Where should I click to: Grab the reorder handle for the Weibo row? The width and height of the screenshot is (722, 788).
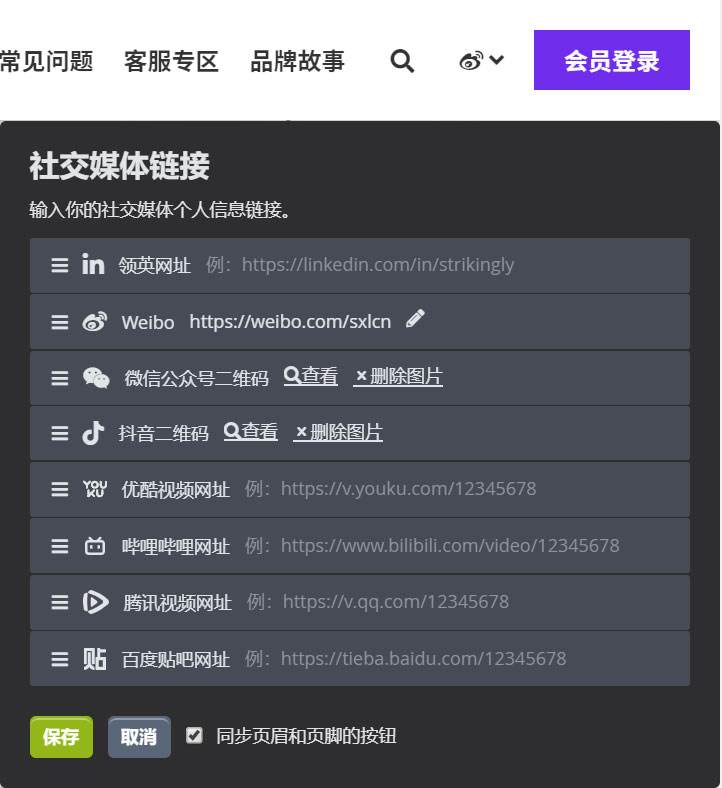click(60, 322)
